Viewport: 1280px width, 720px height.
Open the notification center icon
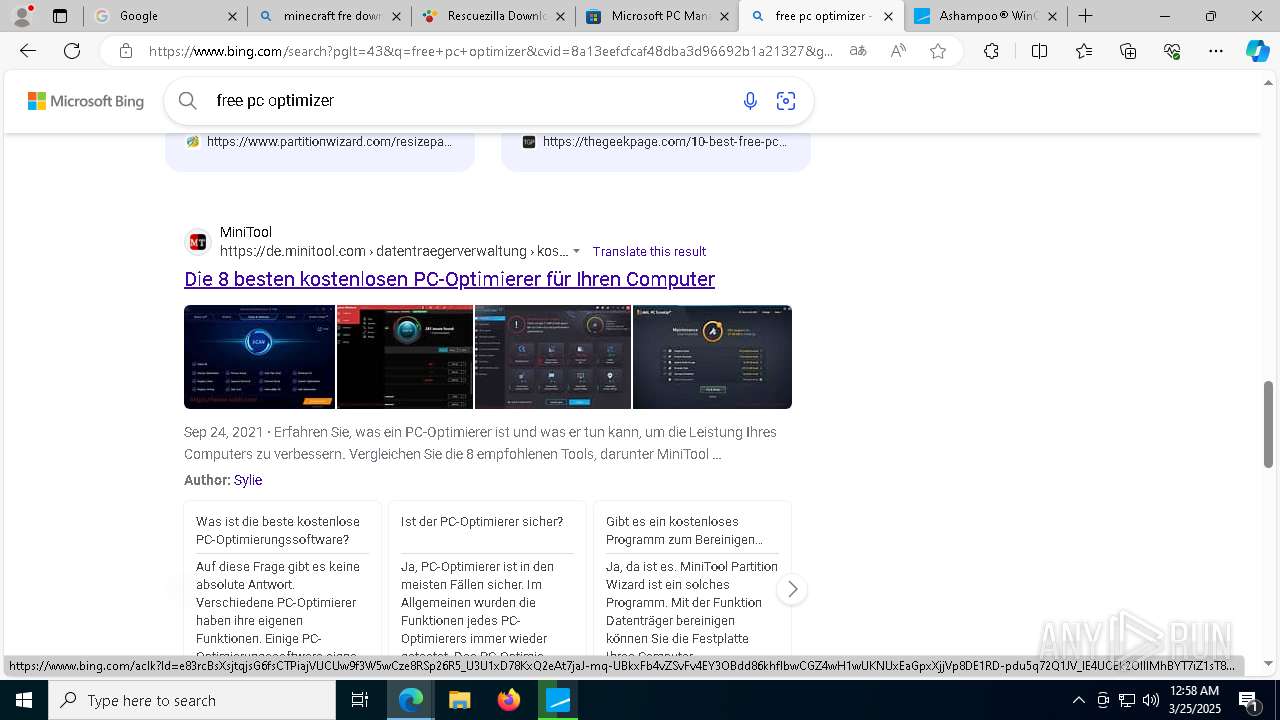[1250, 701]
